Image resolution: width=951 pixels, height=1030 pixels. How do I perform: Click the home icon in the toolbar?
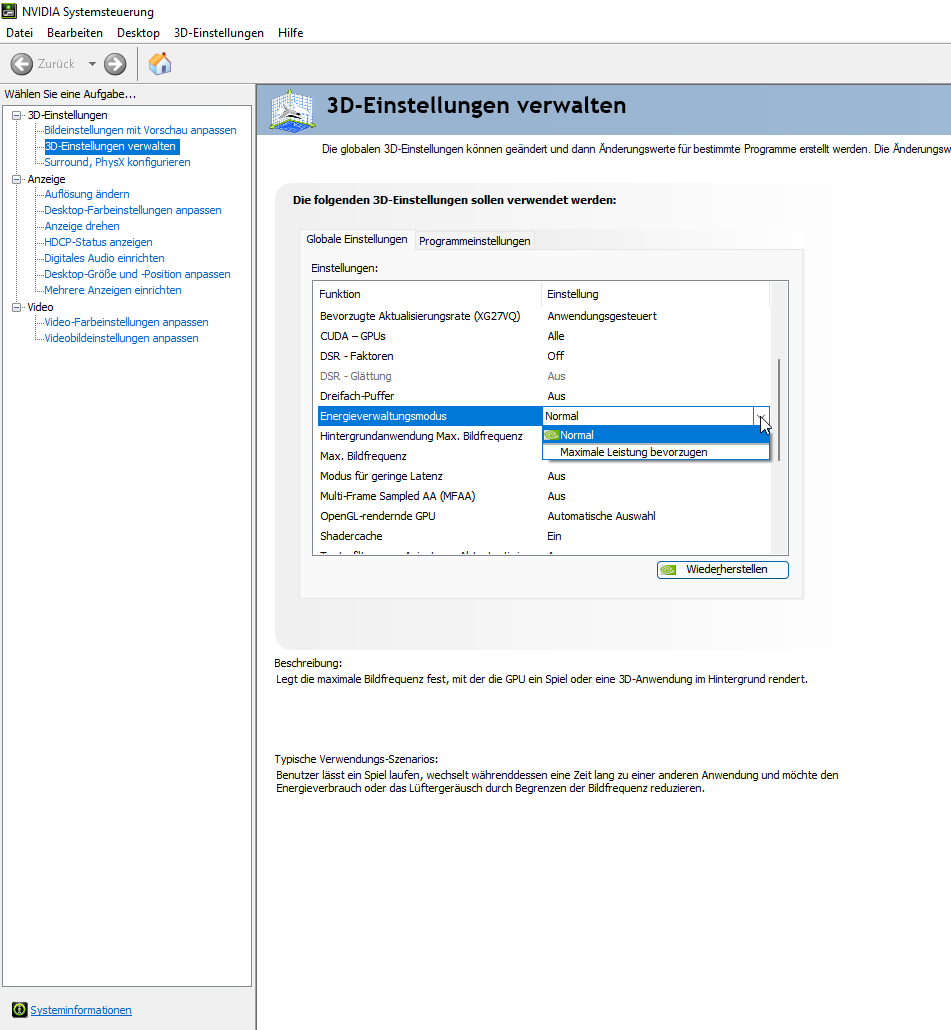point(158,63)
